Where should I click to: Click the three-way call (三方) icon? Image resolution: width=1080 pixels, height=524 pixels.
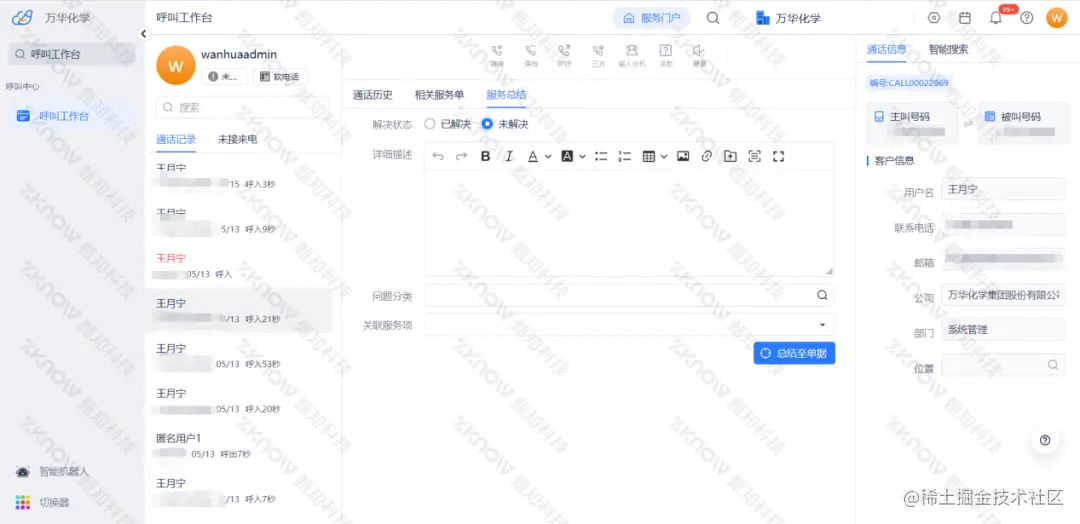click(x=598, y=50)
